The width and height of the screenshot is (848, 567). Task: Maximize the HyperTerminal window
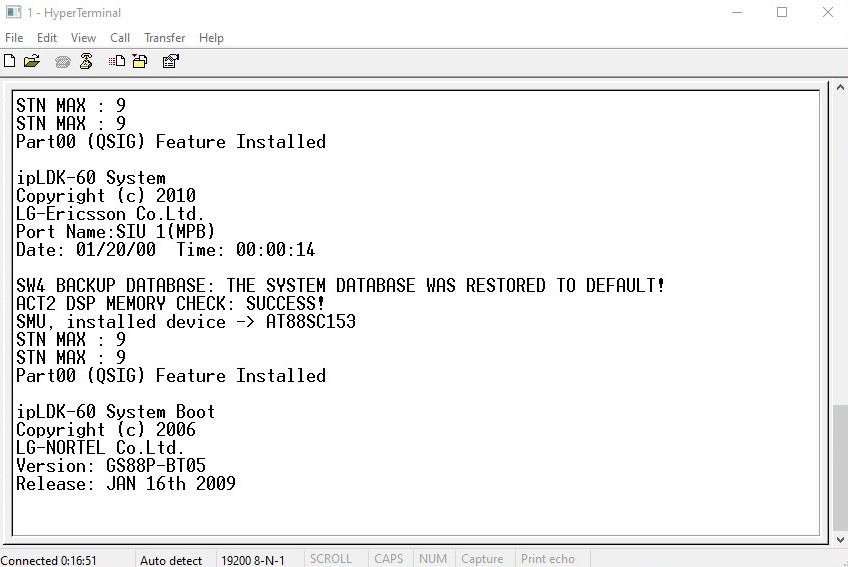(x=782, y=12)
